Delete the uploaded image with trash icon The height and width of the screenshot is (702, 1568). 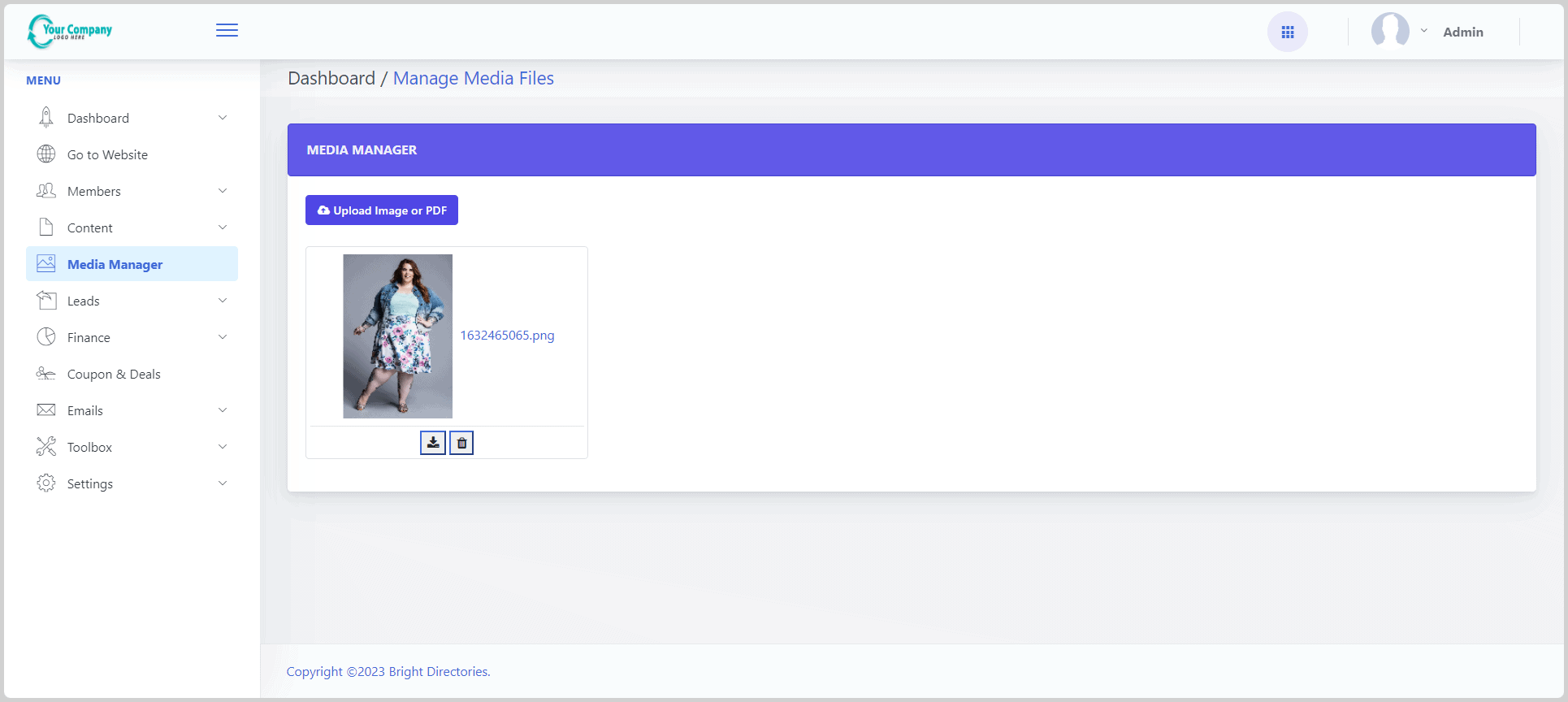(461, 443)
